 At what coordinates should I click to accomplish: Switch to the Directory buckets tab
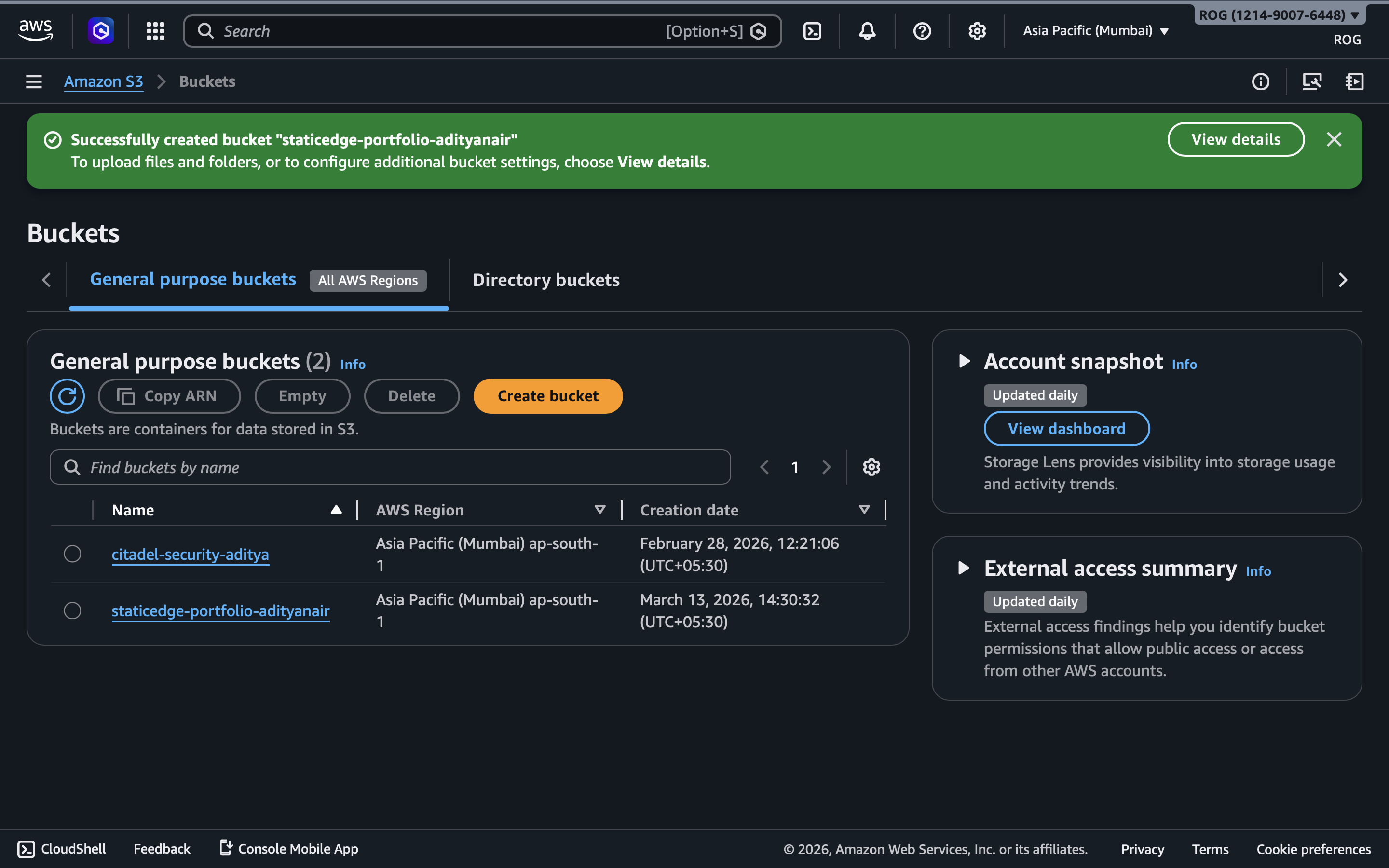pyautogui.click(x=546, y=280)
